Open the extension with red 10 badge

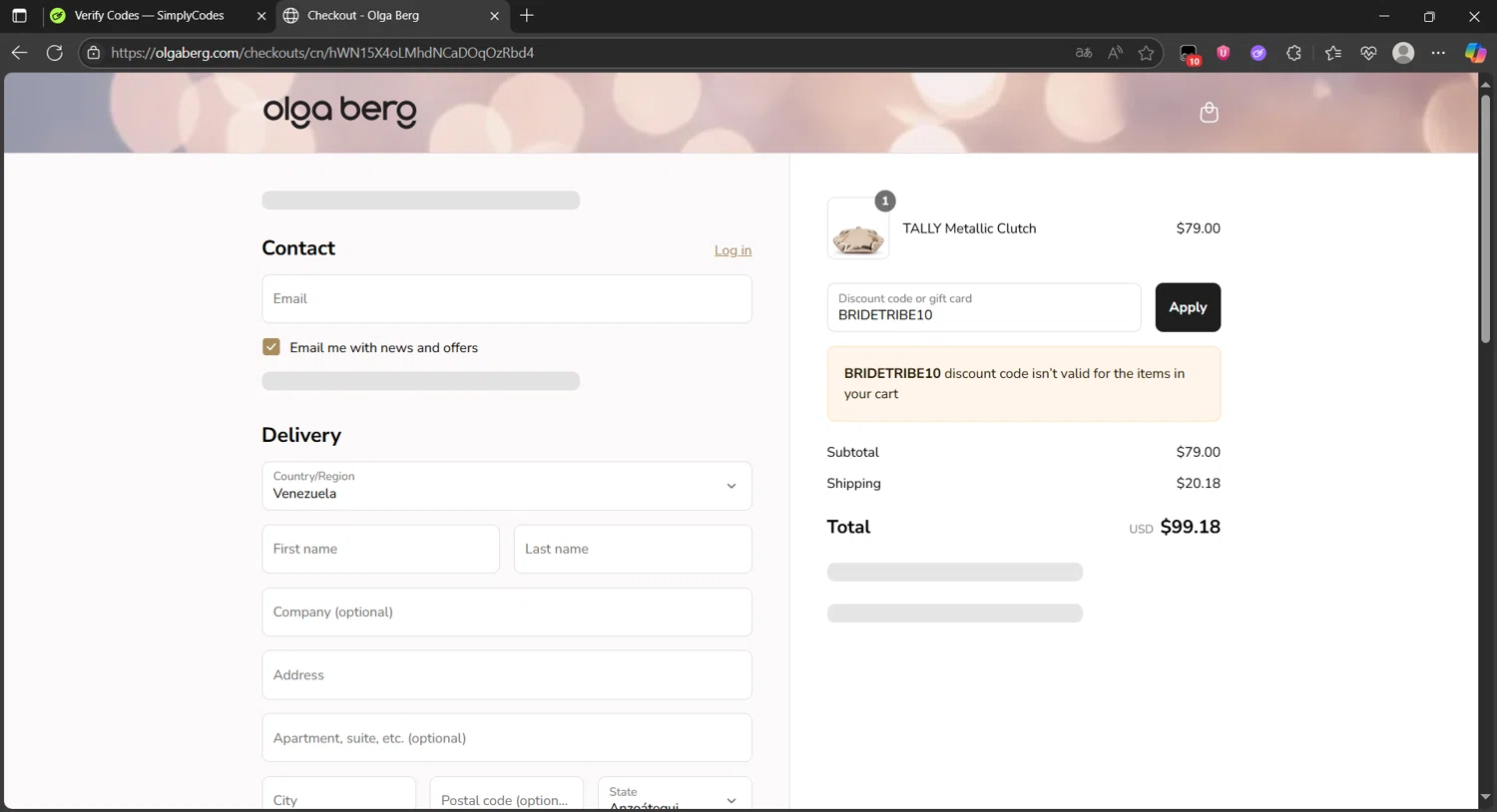[1189, 54]
